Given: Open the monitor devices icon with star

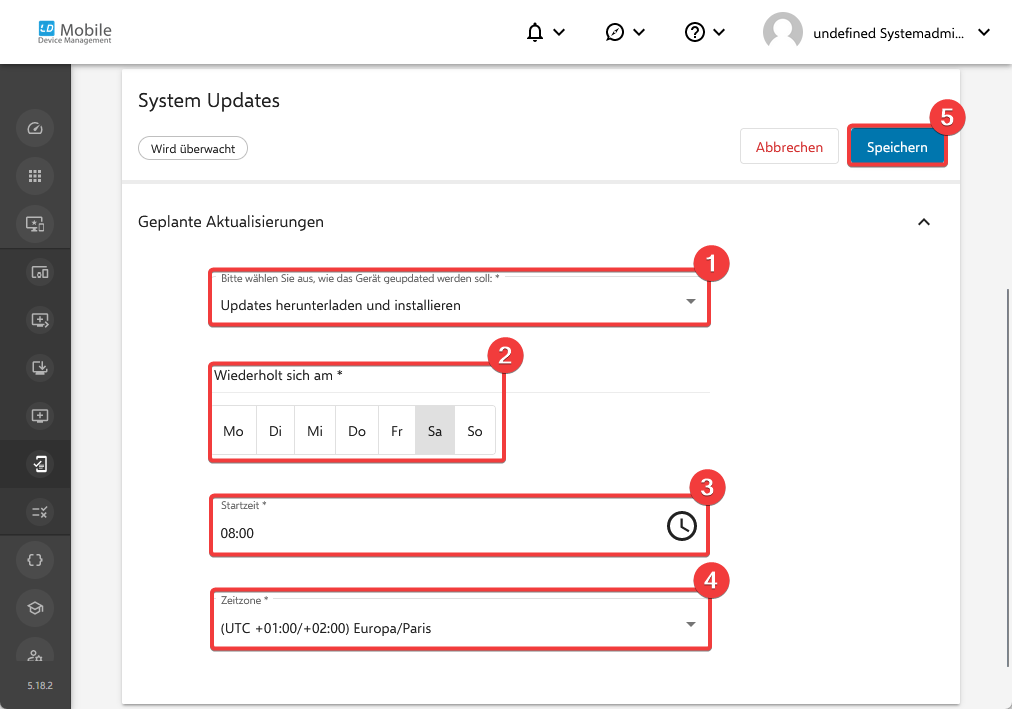Looking at the screenshot, I should coord(35,224).
